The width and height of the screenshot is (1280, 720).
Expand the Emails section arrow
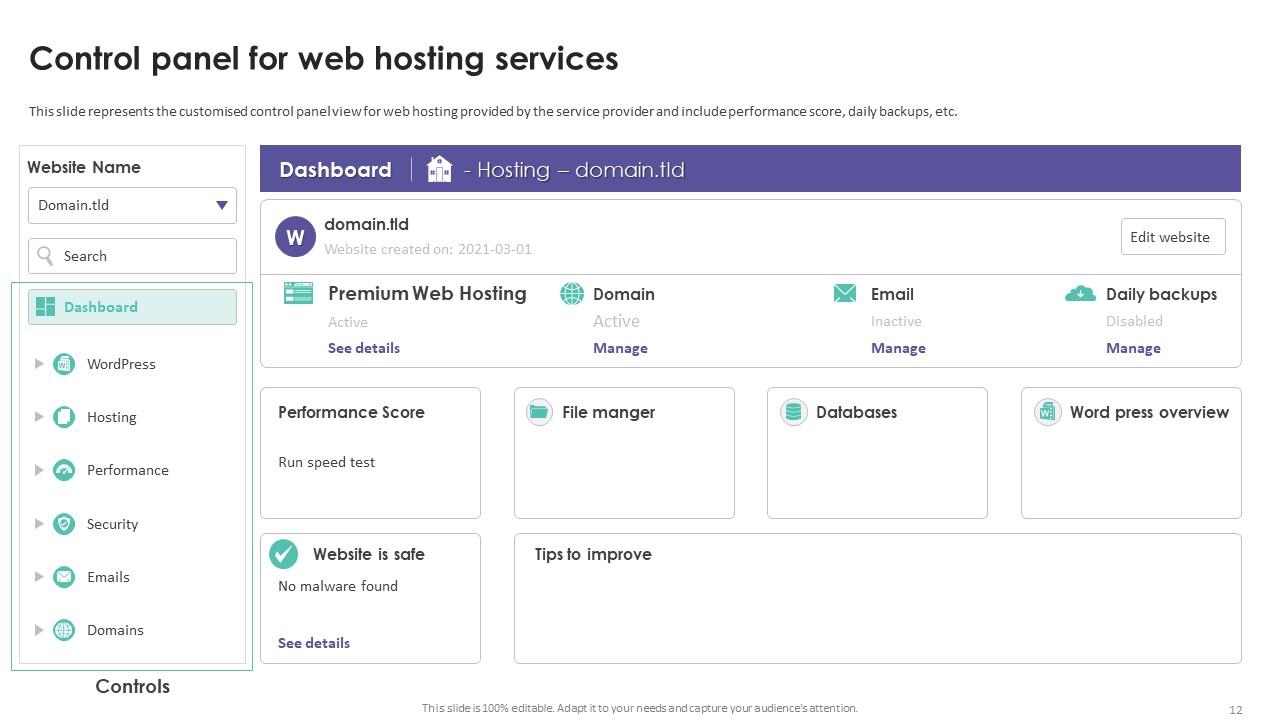39,577
